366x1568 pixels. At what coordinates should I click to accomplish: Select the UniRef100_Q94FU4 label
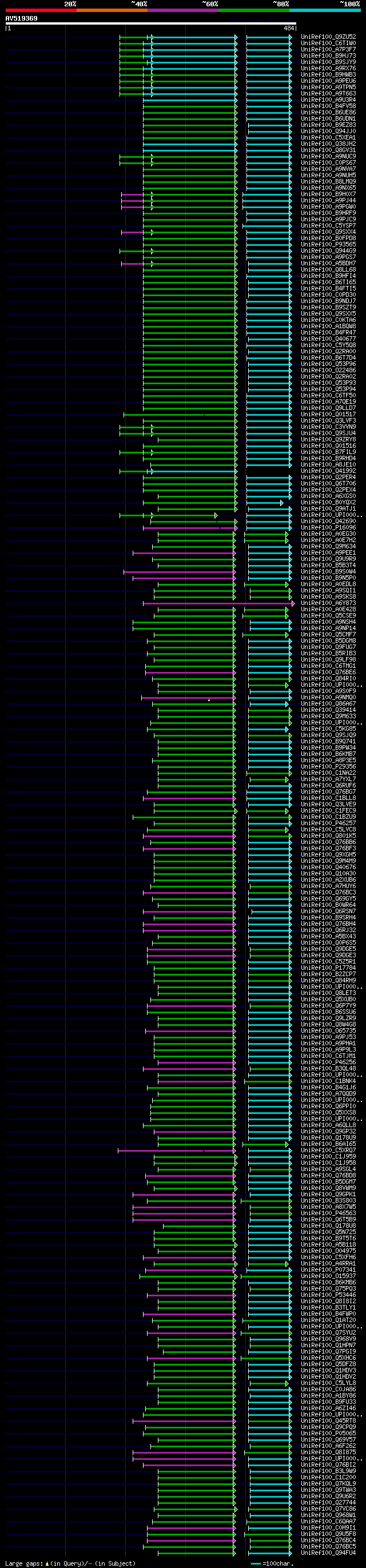click(x=328, y=1553)
